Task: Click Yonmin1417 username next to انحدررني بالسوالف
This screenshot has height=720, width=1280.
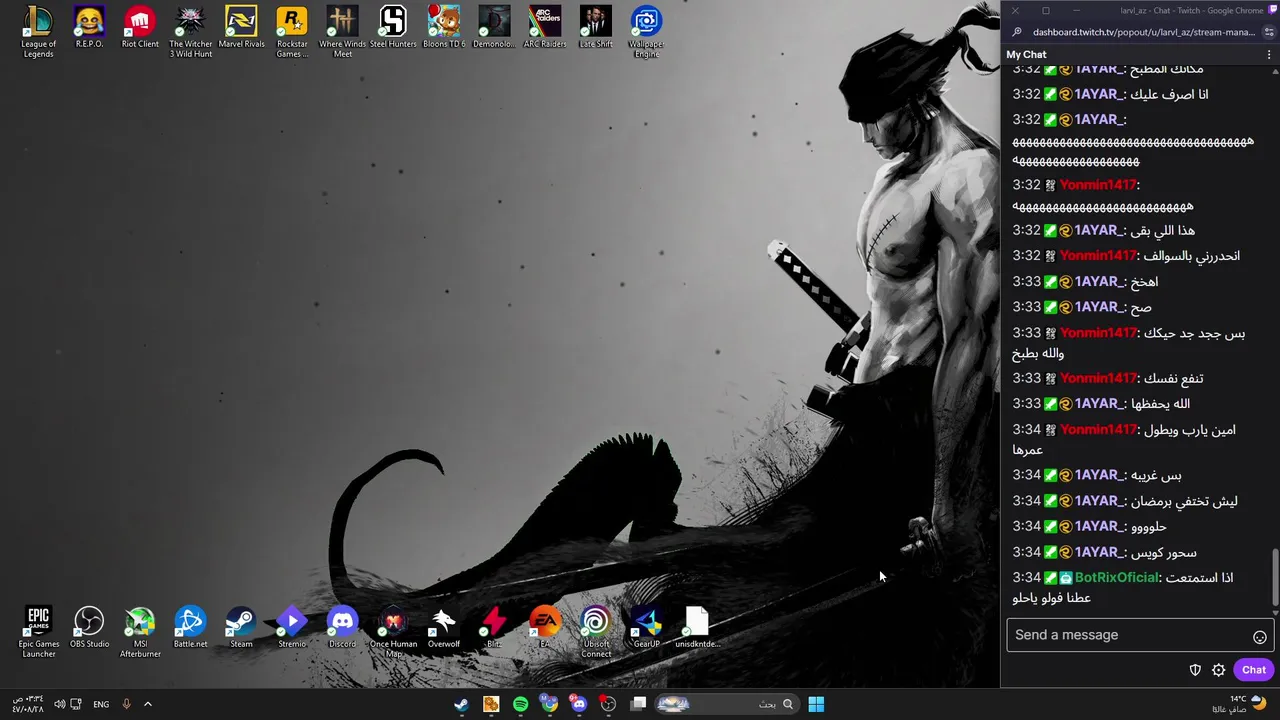Action: (x=1098, y=256)
